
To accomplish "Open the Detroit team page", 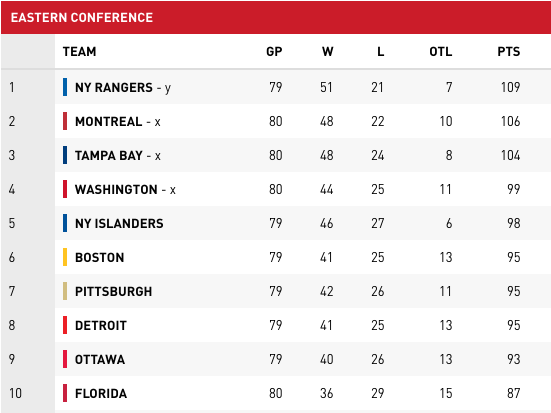I will (101, 325).
